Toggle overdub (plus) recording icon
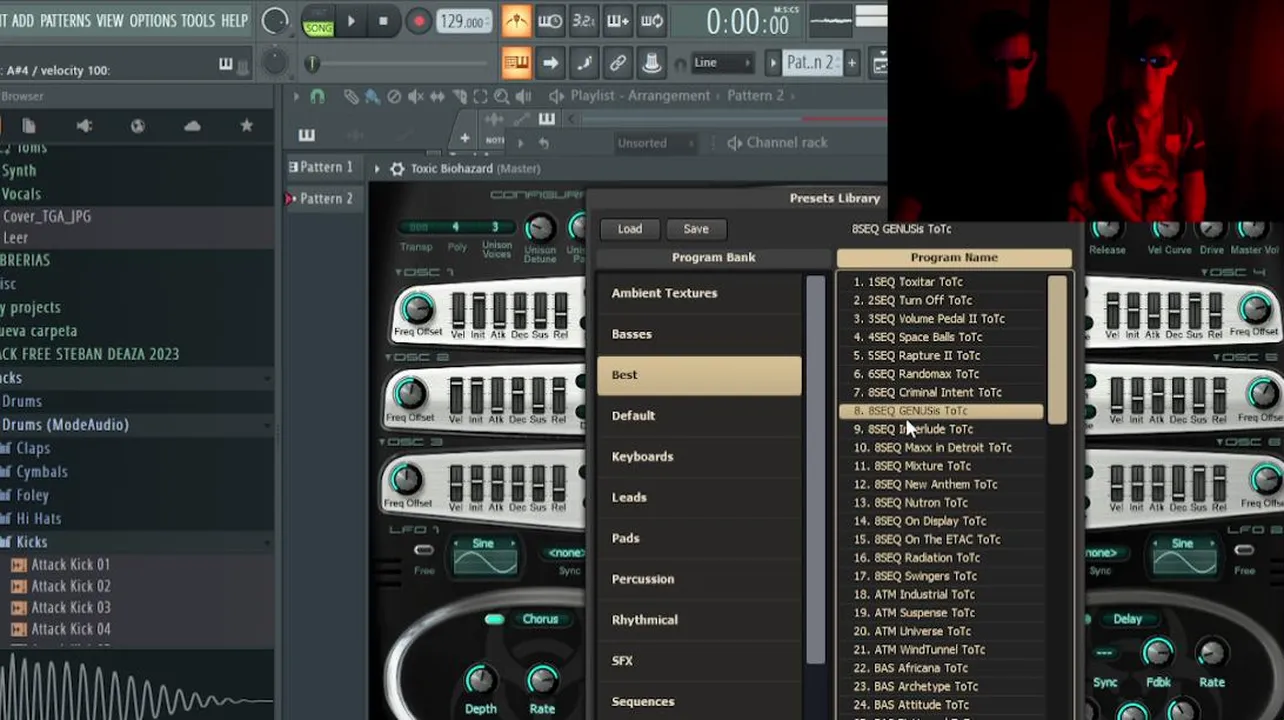This screenshot has height=720, width=1284. pyautogui.click(x=618, y=21)
